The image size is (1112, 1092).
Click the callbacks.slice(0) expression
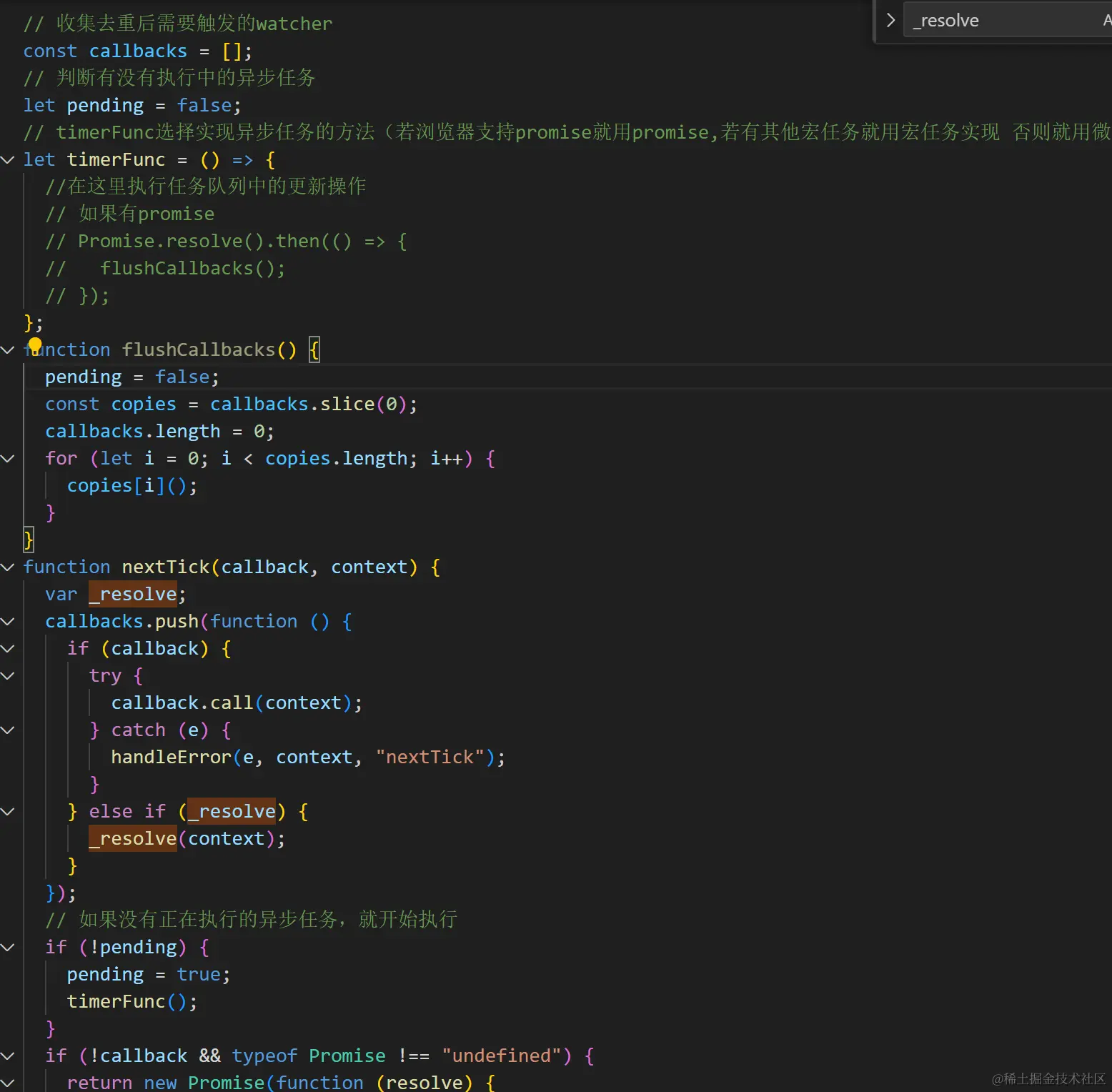309,404
